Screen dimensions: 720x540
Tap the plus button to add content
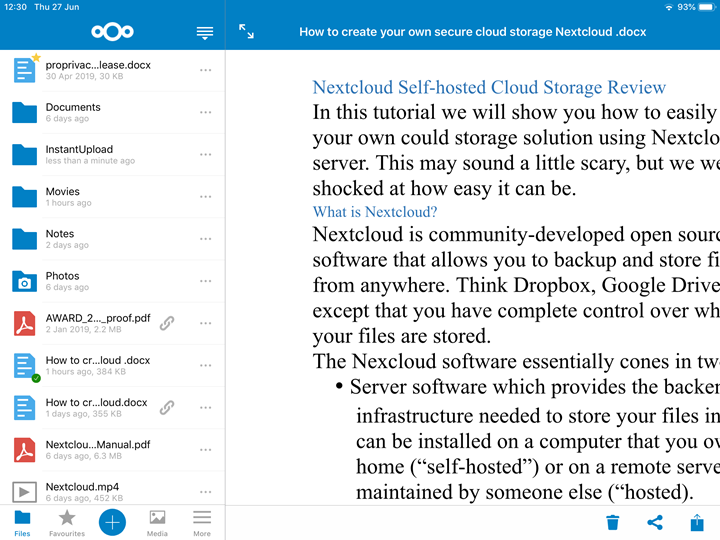tap(112, 522)
